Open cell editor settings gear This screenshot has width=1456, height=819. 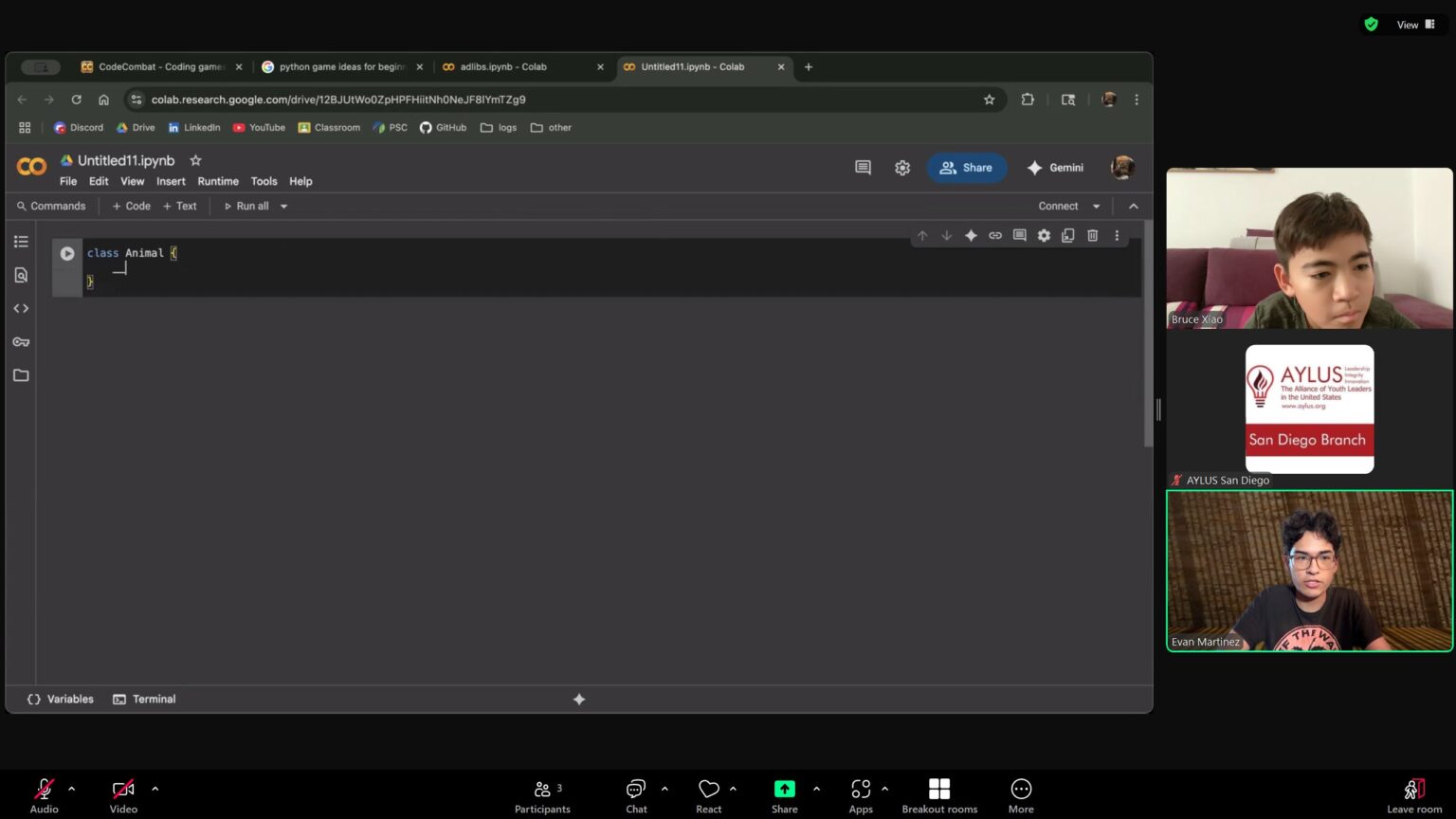click(x=1044, y=235)
